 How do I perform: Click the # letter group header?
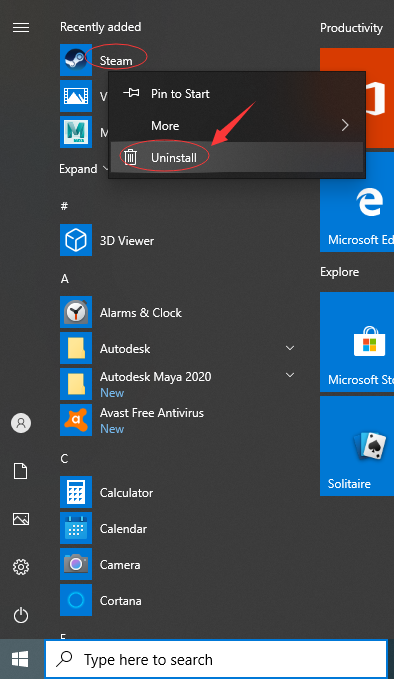coord(64,206)
